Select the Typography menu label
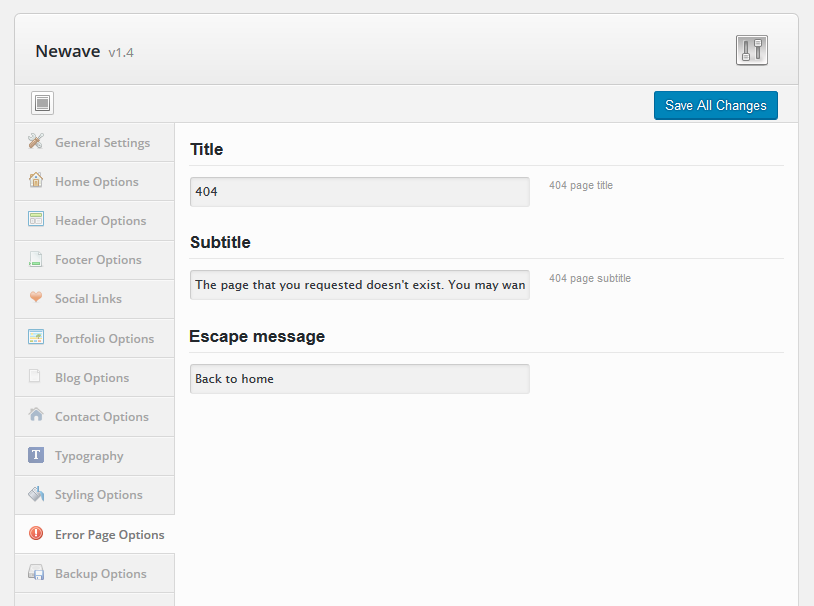Image resolution: width=814 pixels, height=606 pixels. tap(89, 456)
